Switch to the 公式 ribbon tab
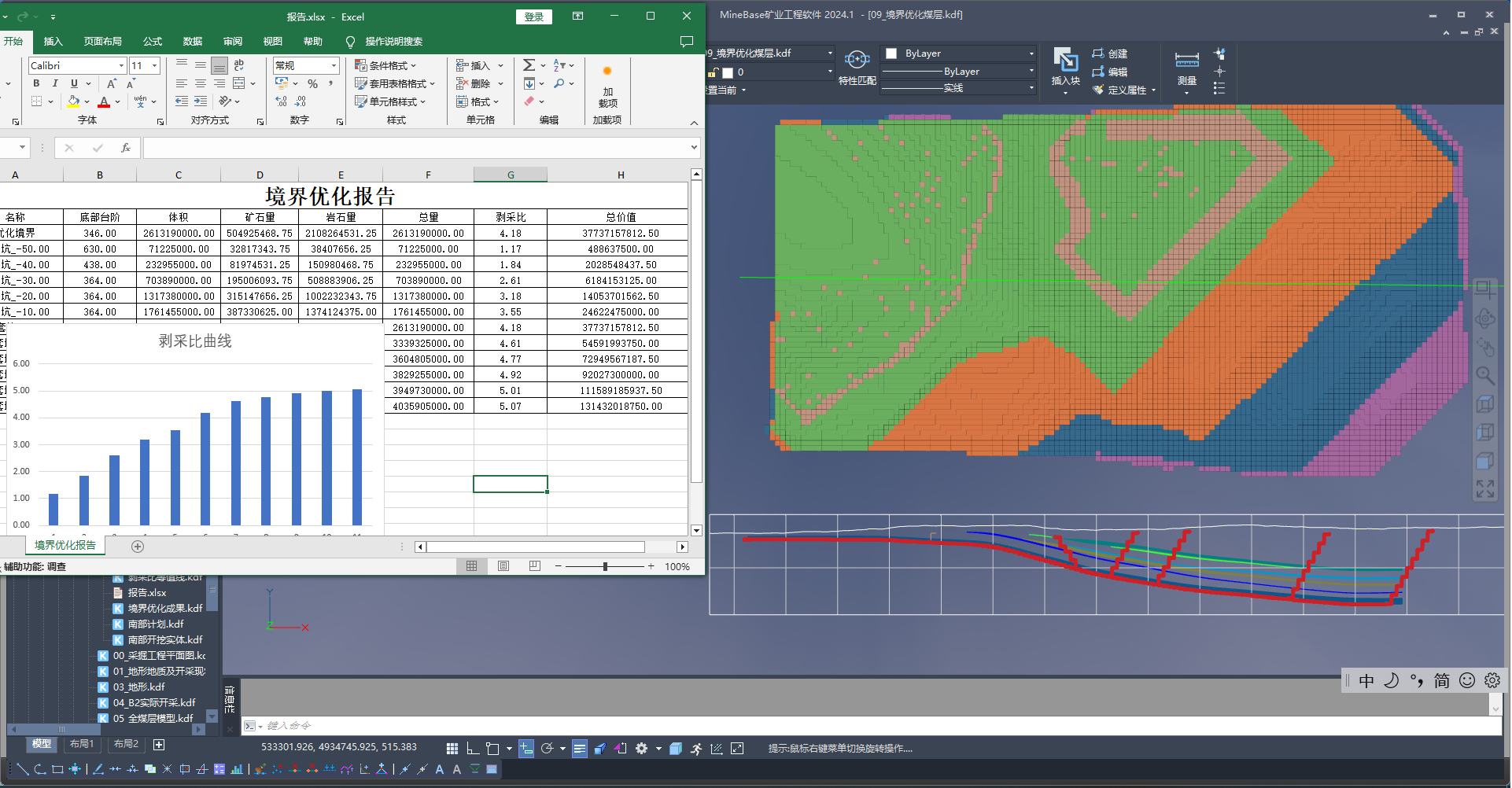Image resolution: width=1512 pixels, height=788 pixels. click(x=152, y=42)
